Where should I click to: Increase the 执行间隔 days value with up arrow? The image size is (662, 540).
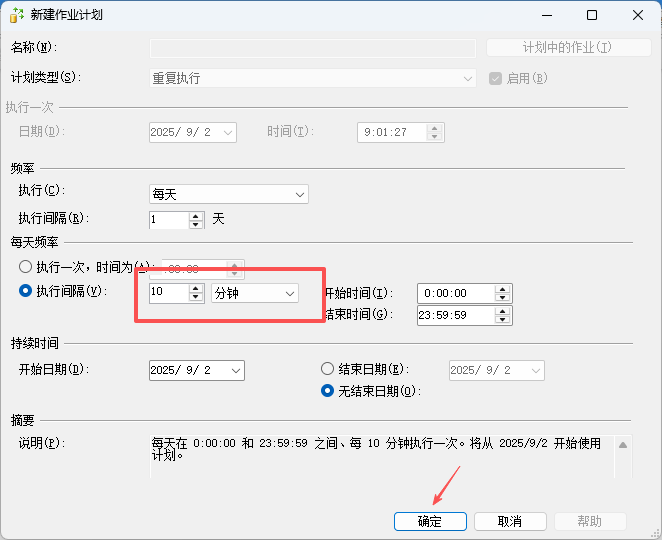196,214
